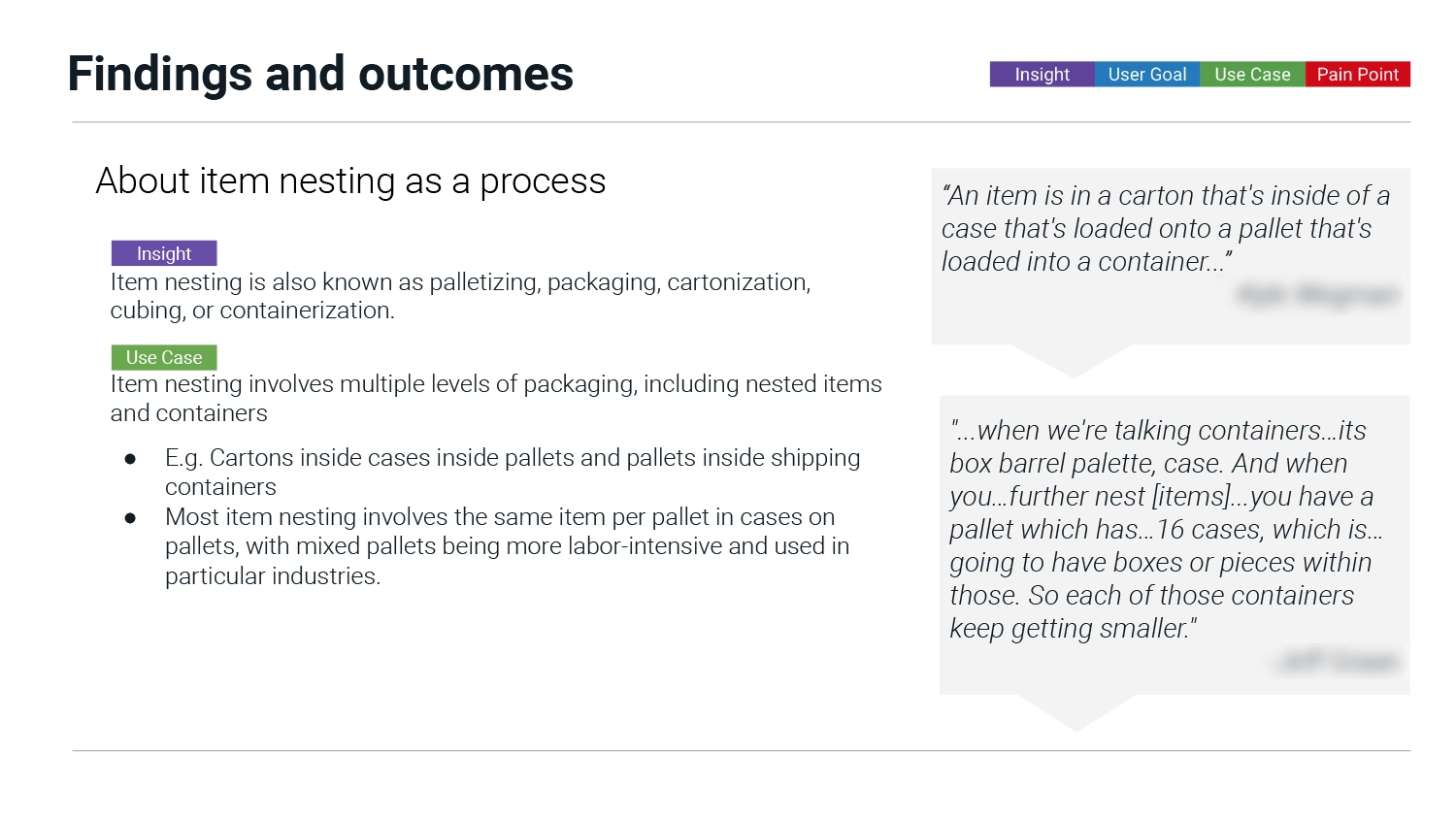Click the bullet dot beside "E.g. Cartons"

point(130,458)
